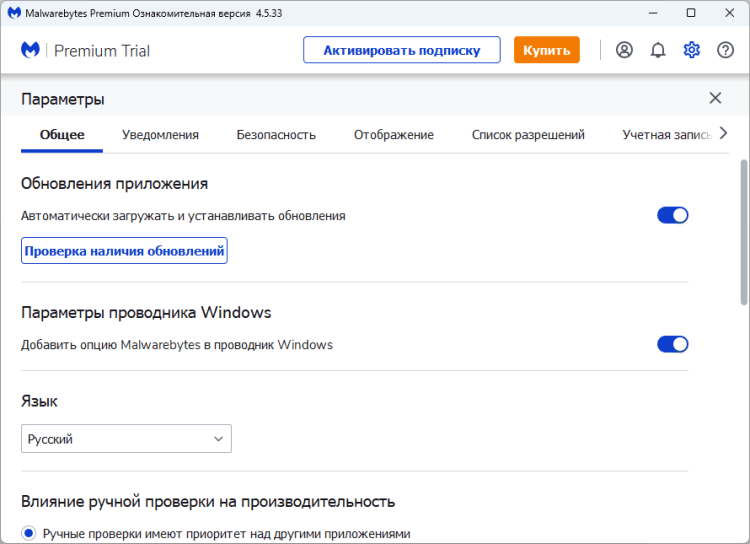Open the Язык language dropdown
This screenshot has width=750, height=544.
coord(126,439)
